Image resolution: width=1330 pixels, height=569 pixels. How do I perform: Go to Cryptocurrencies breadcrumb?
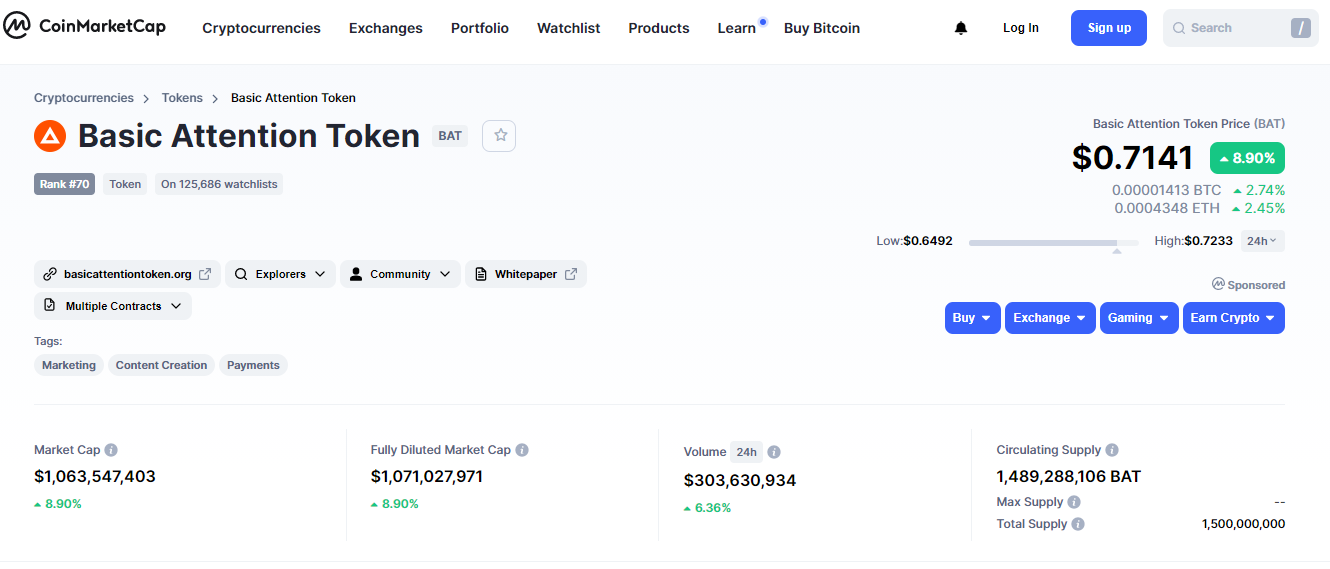pos(83,98)
